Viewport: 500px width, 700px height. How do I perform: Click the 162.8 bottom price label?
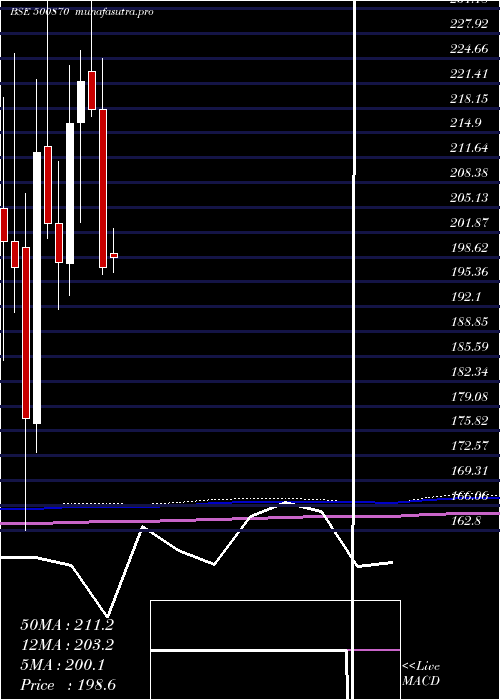tap(467, 520)
